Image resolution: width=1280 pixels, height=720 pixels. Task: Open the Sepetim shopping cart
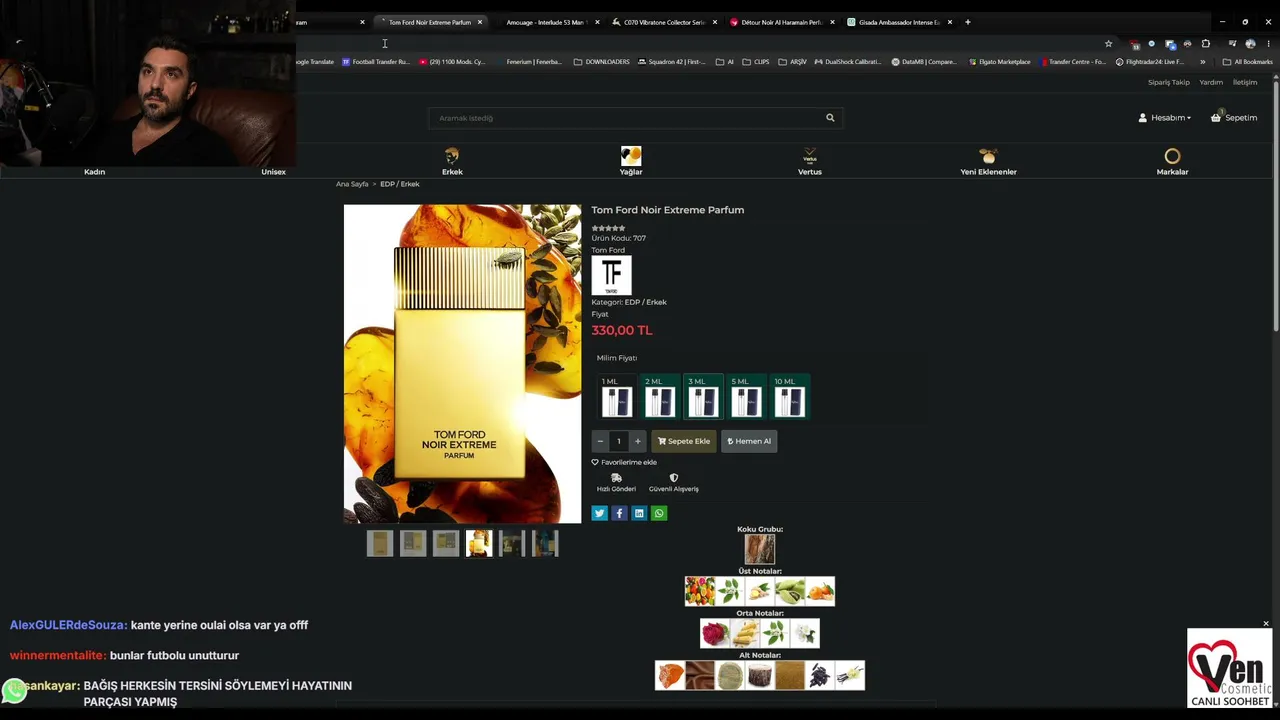click(1234, 118)
